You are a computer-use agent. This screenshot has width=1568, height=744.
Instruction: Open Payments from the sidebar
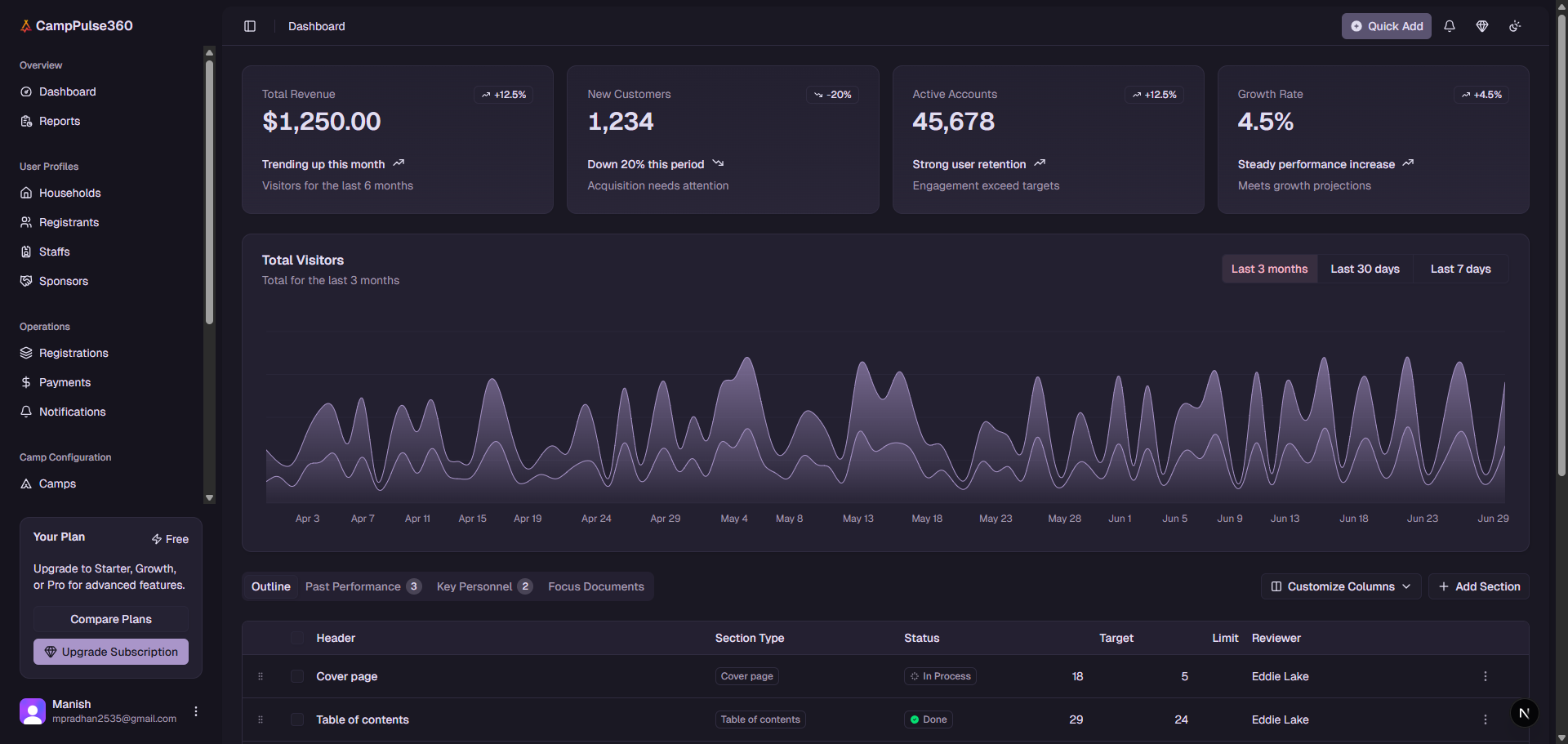tap(65, 382)
